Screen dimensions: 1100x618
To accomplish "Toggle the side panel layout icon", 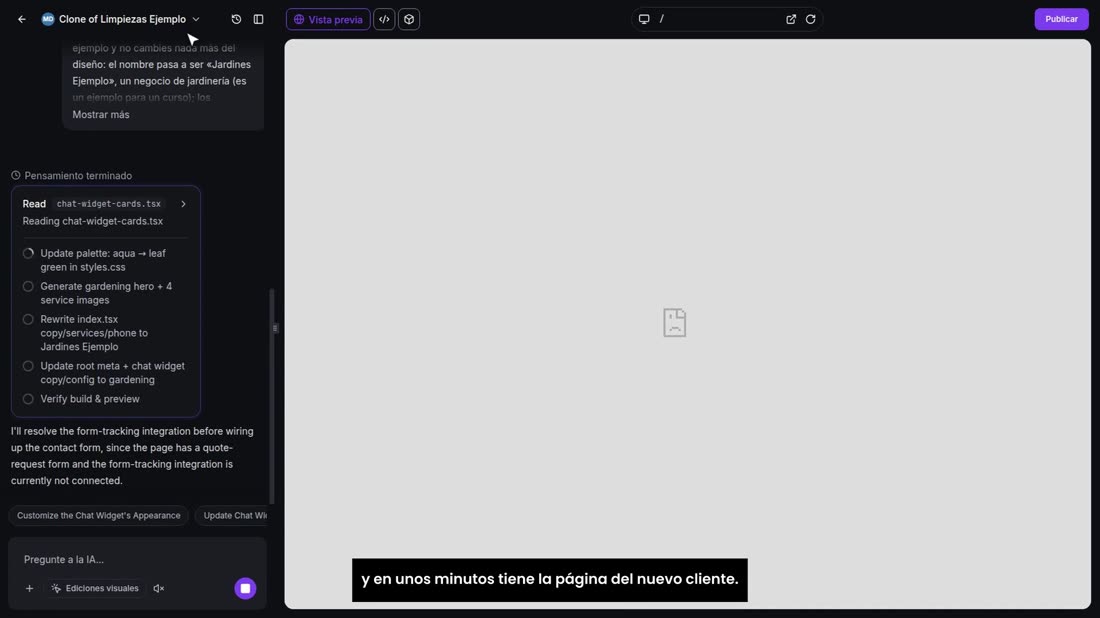I will pyautogui.click(x=259, y=20).
